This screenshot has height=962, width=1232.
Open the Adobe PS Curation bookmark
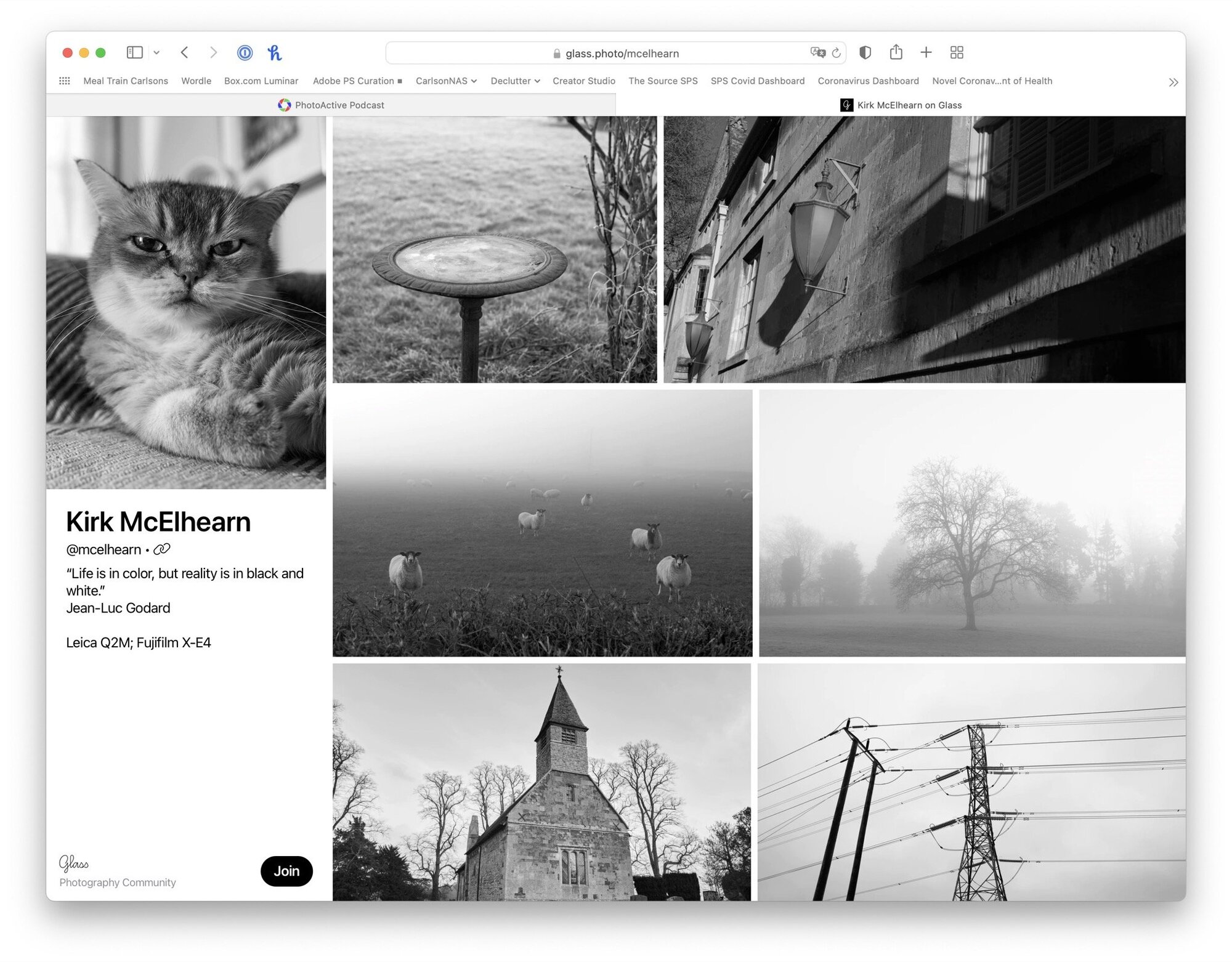coord(357,81)
